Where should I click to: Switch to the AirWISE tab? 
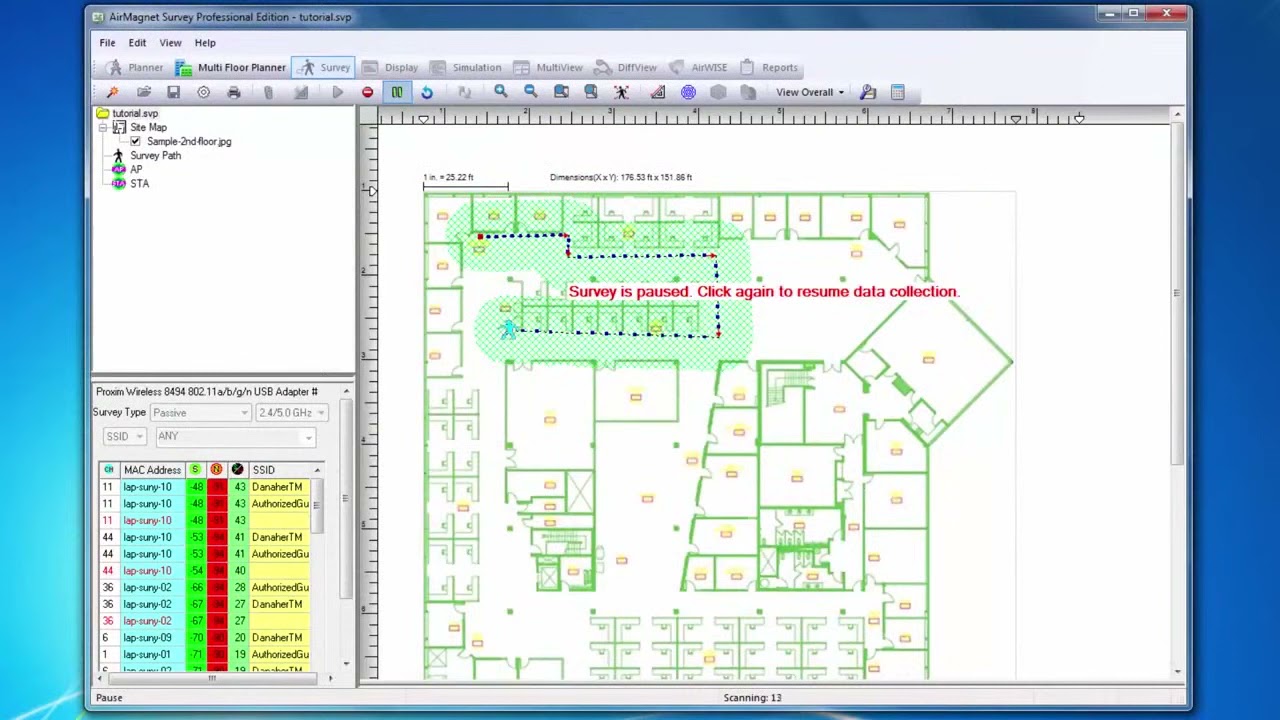pos(699,67)
